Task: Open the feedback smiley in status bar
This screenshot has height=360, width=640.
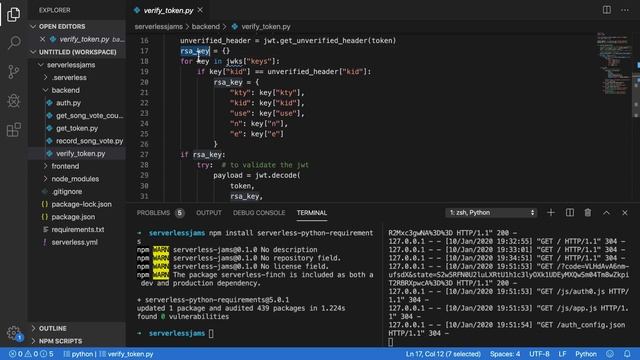Action: click(x=610, y=354)
